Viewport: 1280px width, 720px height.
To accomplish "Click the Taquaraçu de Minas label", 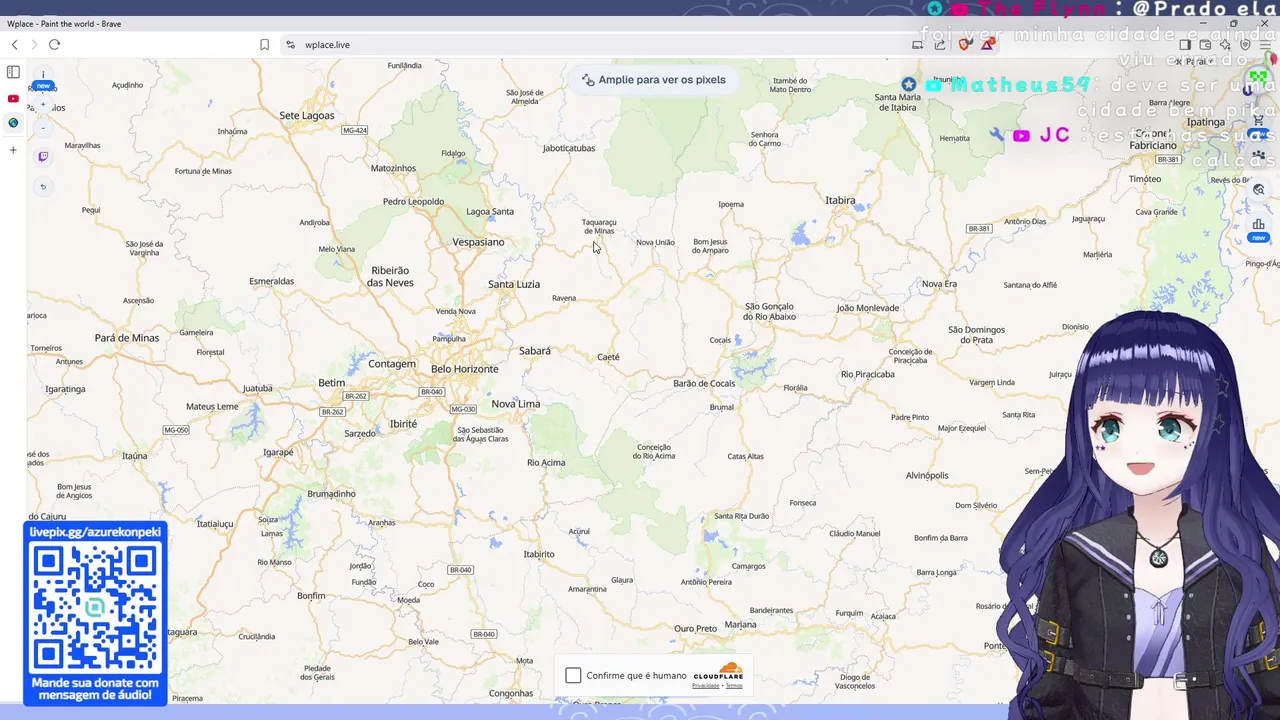I will 599,227.
